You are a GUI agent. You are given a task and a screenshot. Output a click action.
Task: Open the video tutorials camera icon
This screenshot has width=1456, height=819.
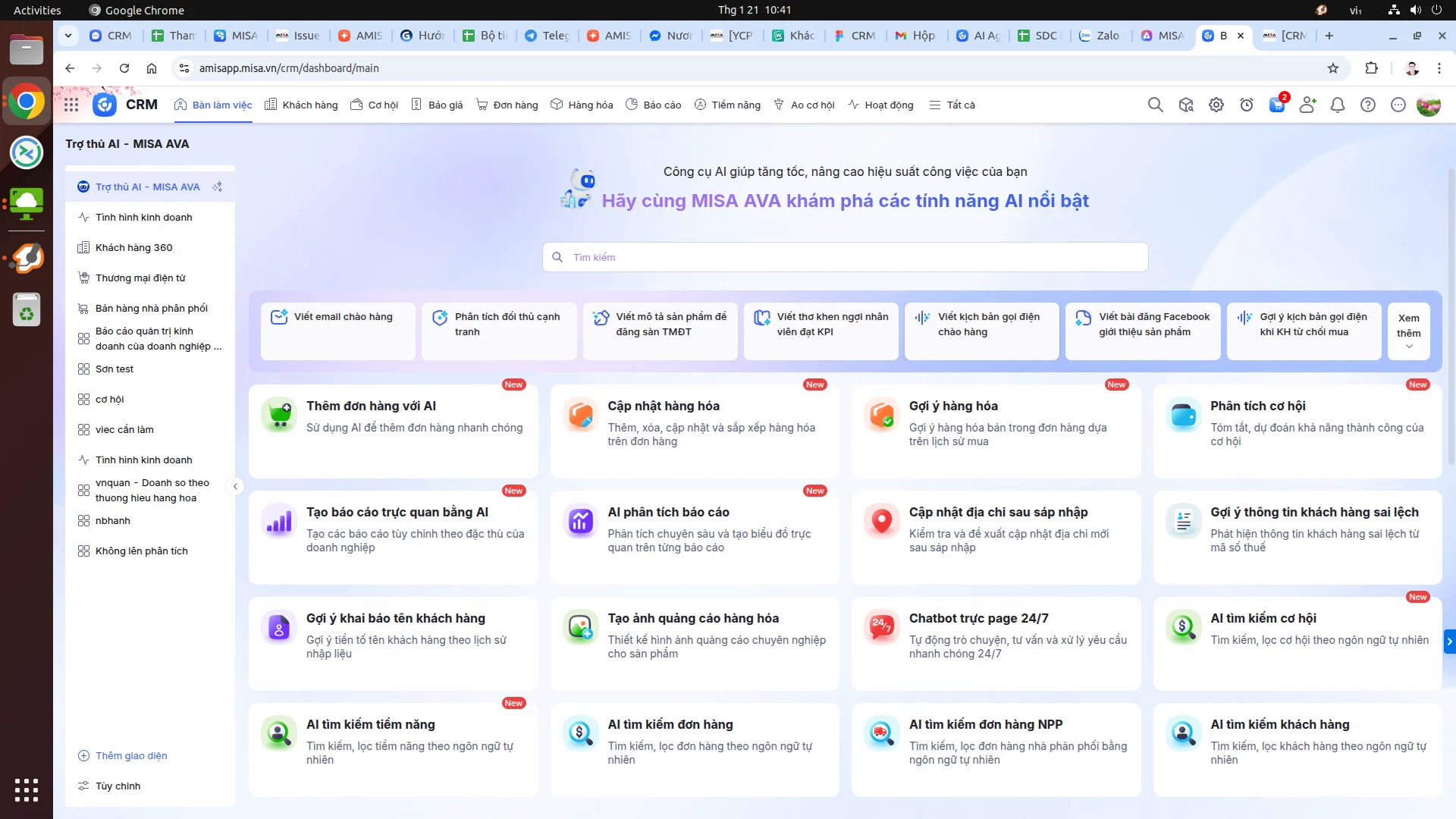point(1186,105)
